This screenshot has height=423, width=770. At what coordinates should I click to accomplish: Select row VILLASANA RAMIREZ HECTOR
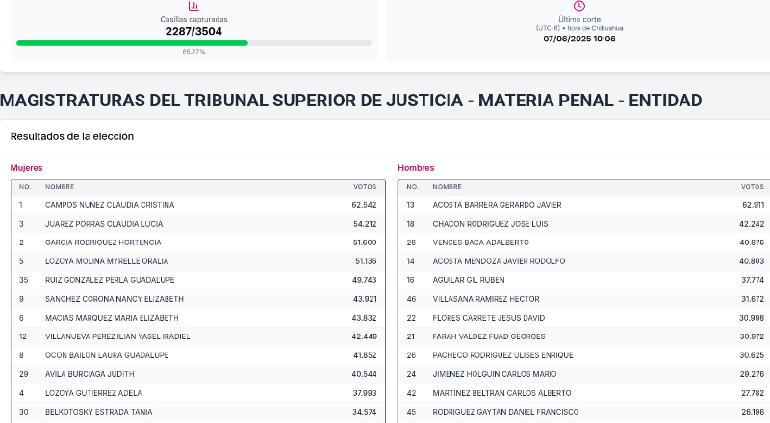[x=583, y=299]
